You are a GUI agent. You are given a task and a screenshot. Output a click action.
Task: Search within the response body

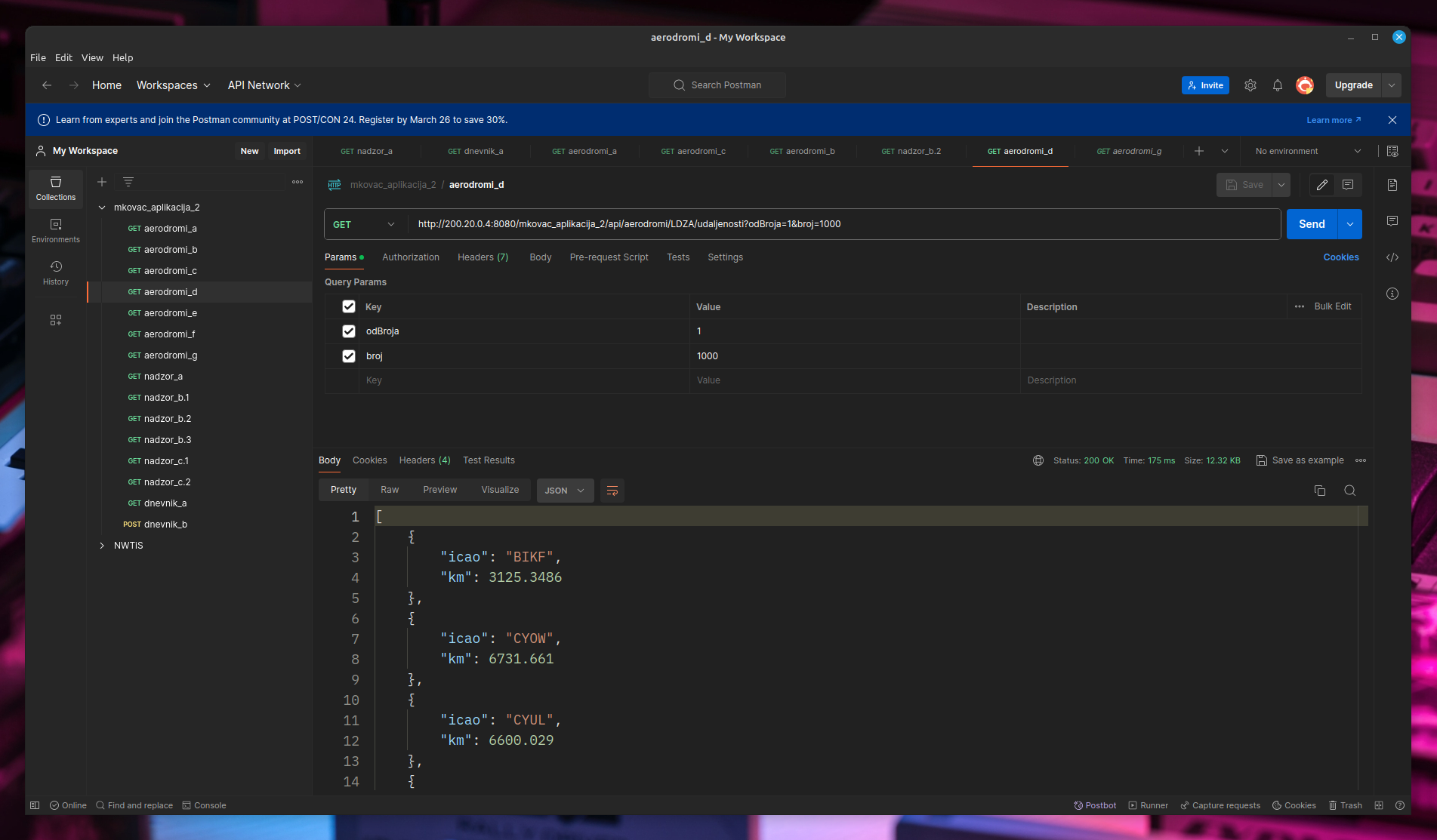click(1350, 491)
